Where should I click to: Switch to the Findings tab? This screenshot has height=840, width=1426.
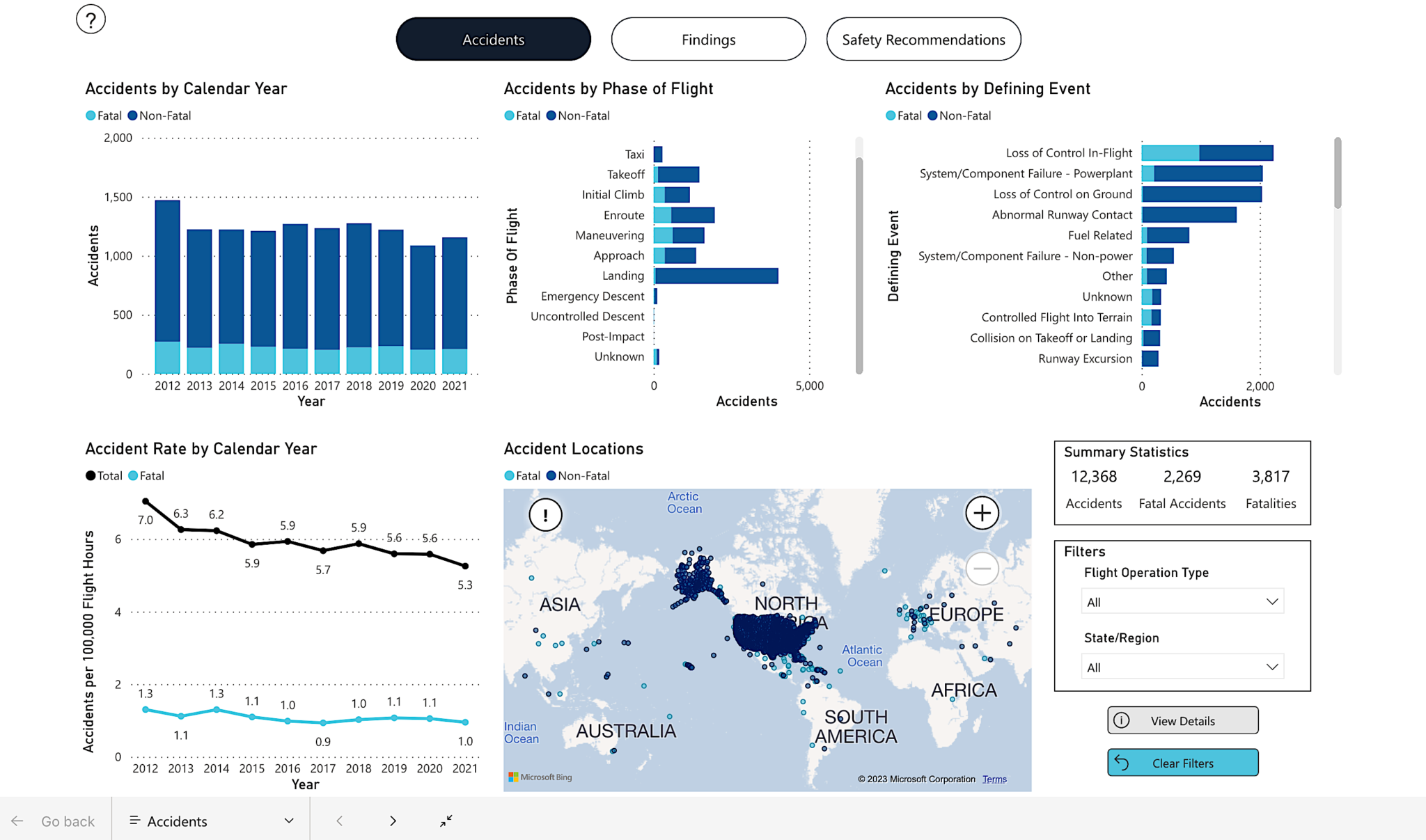point(708,40)
